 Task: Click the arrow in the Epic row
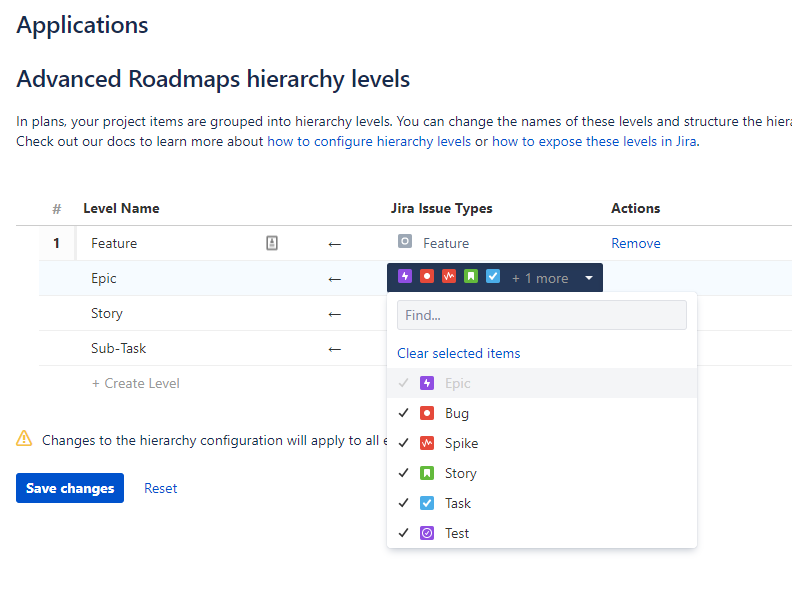pyautogui.click(x=334, y=279)
